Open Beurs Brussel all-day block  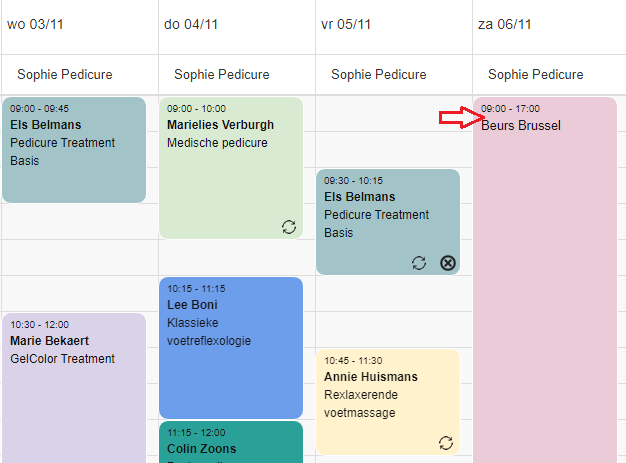pos(545,280)
